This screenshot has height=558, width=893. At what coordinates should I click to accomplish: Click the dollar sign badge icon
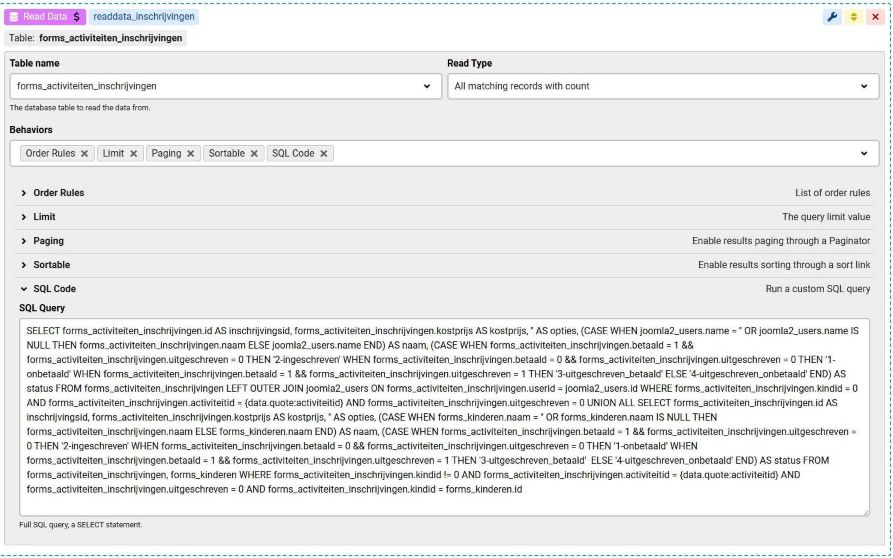[x=77, y=17]
